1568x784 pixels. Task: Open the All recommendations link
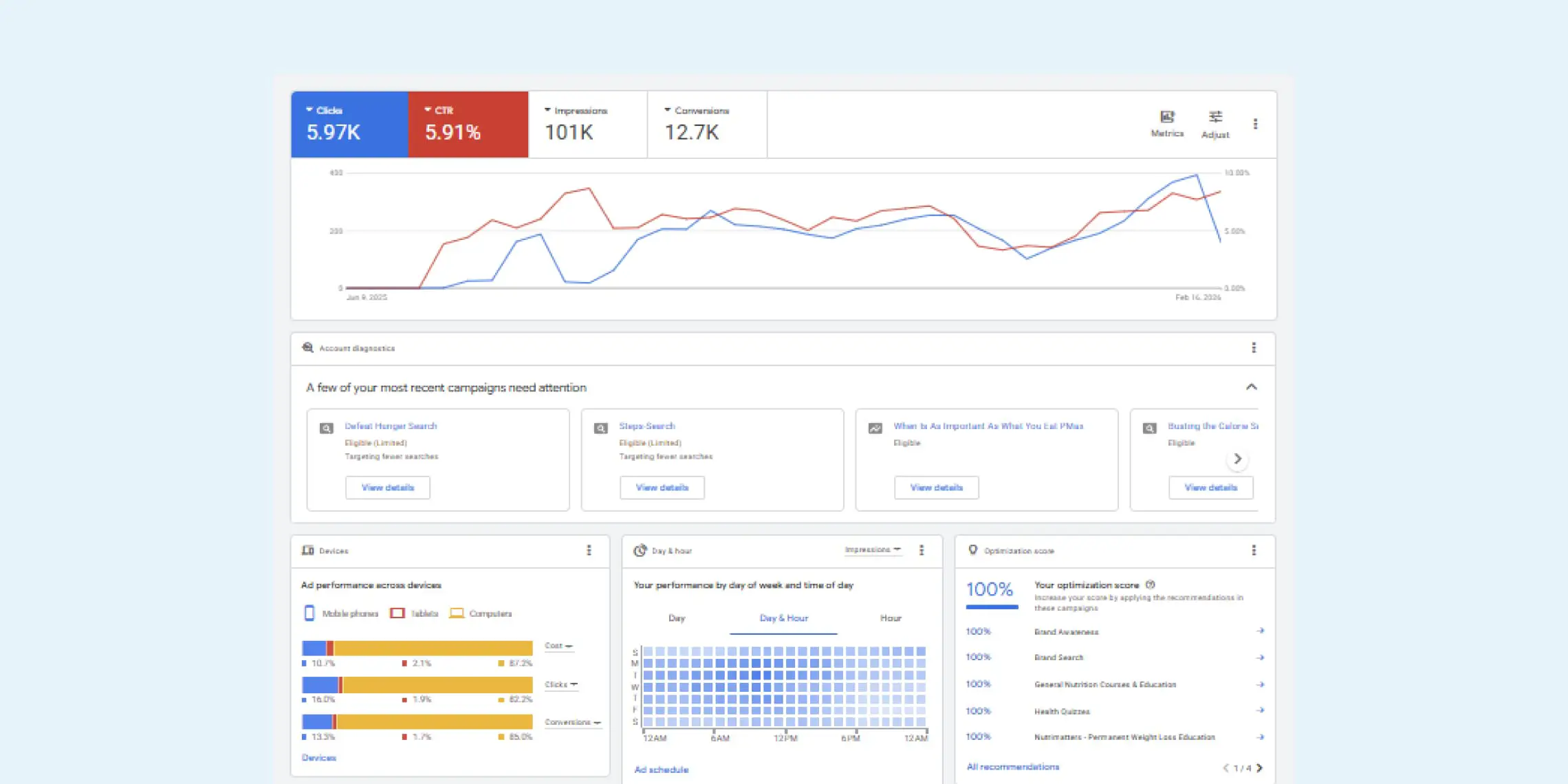click(x=1012, y=767)
